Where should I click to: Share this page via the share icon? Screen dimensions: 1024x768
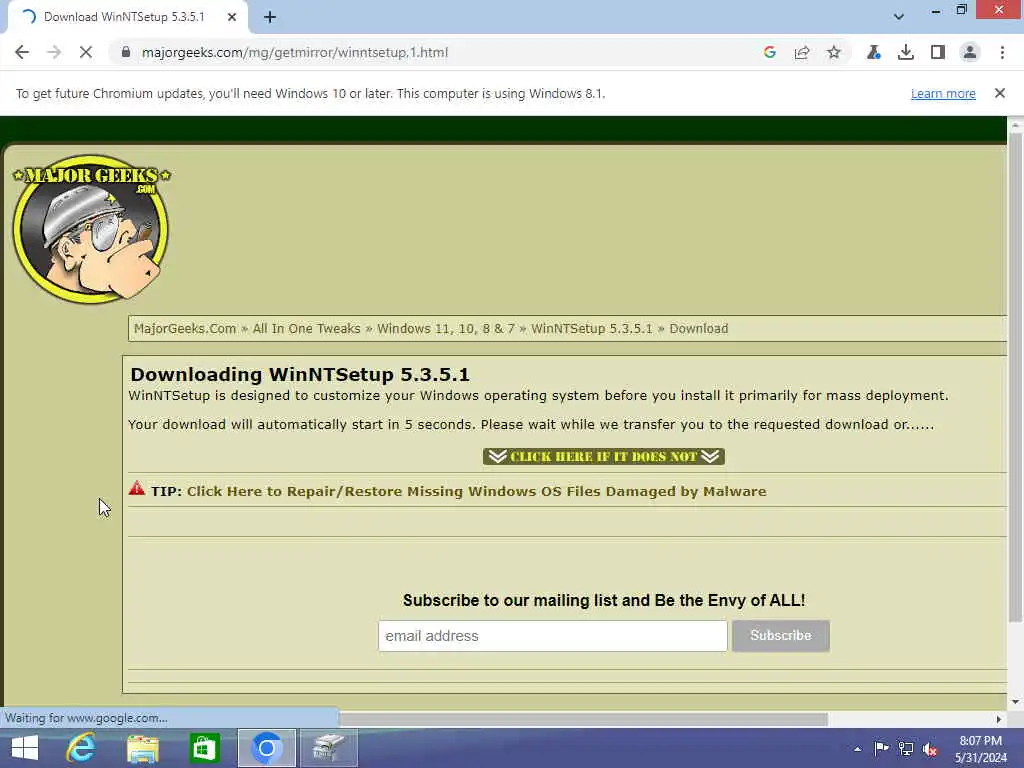pos(802,52)
